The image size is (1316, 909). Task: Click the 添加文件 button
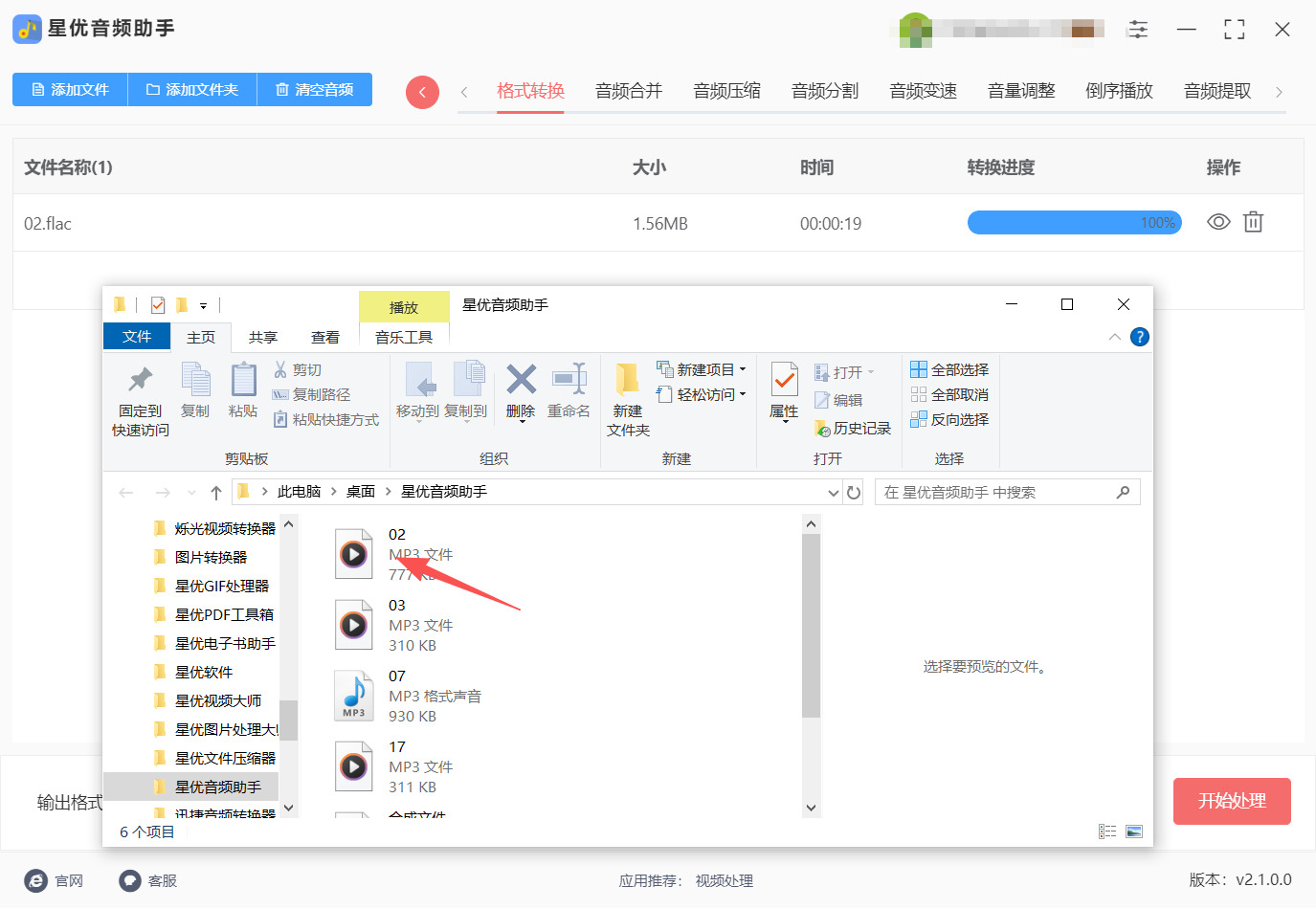point(70,90)
